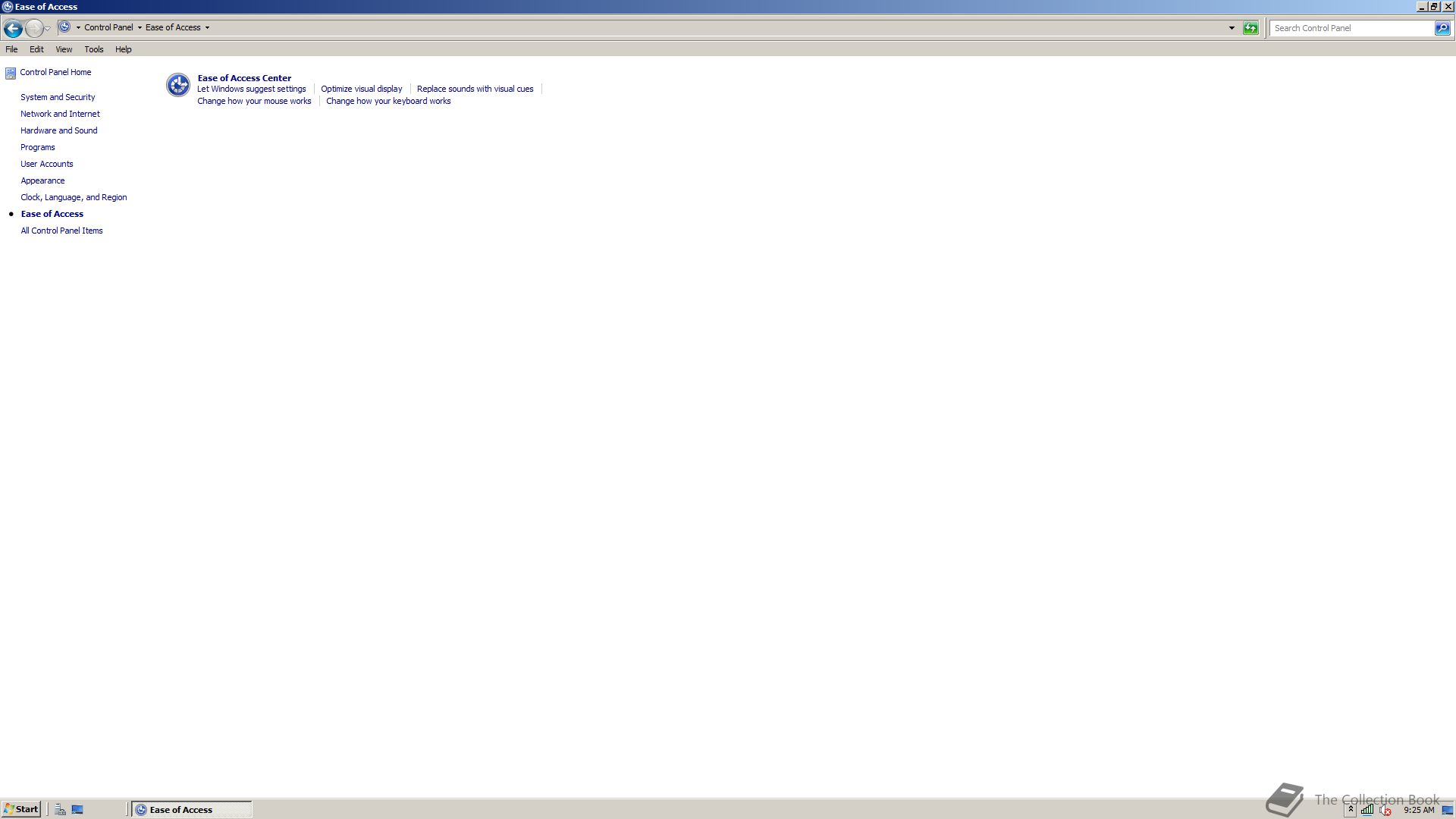Expand dropdown arrow before Control Panel breadcrumb
1456x819 pixels.
[78, 27]
